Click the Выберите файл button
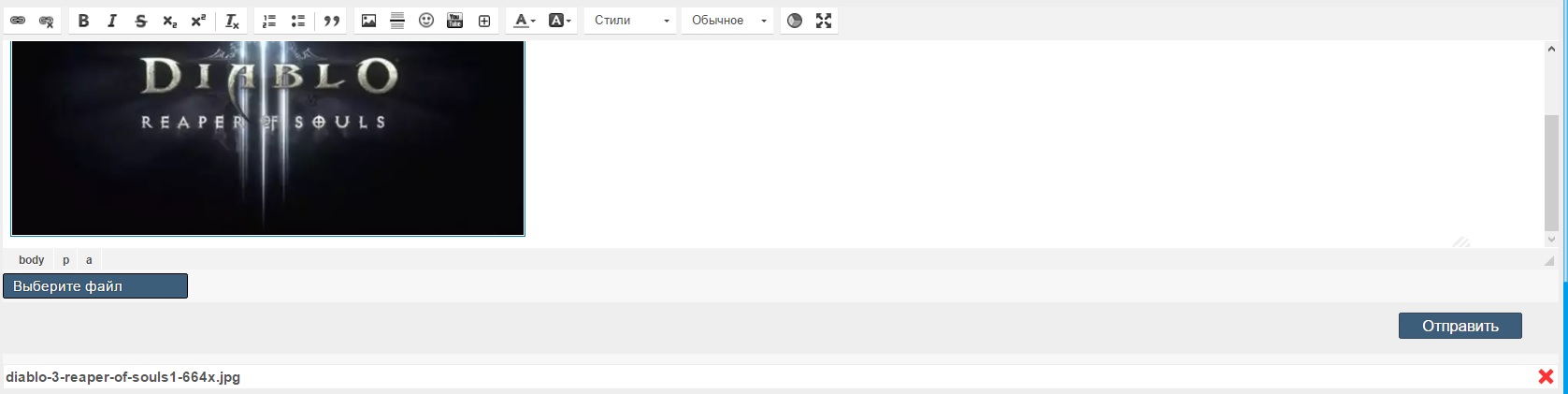 (95, 286)
